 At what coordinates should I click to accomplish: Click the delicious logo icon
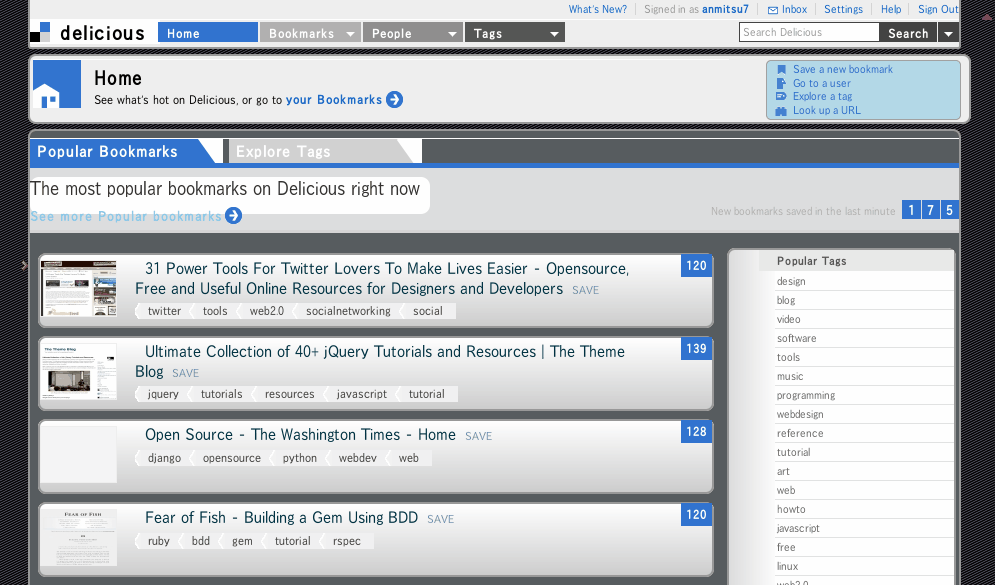[40, 32]
